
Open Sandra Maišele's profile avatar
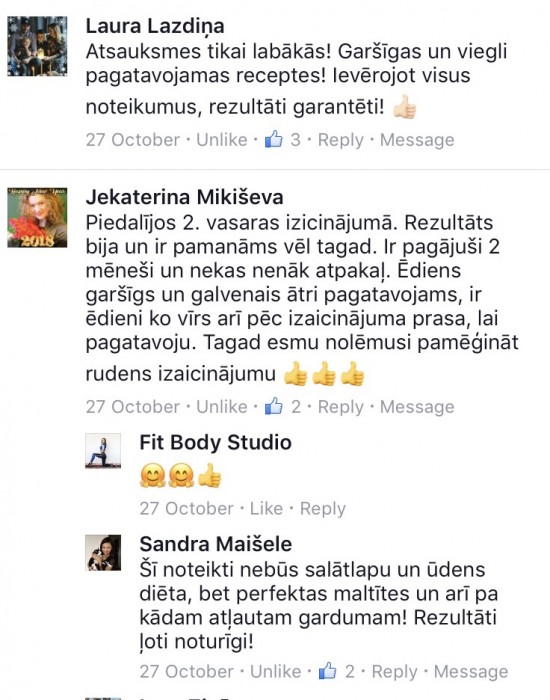pos(103,553)
